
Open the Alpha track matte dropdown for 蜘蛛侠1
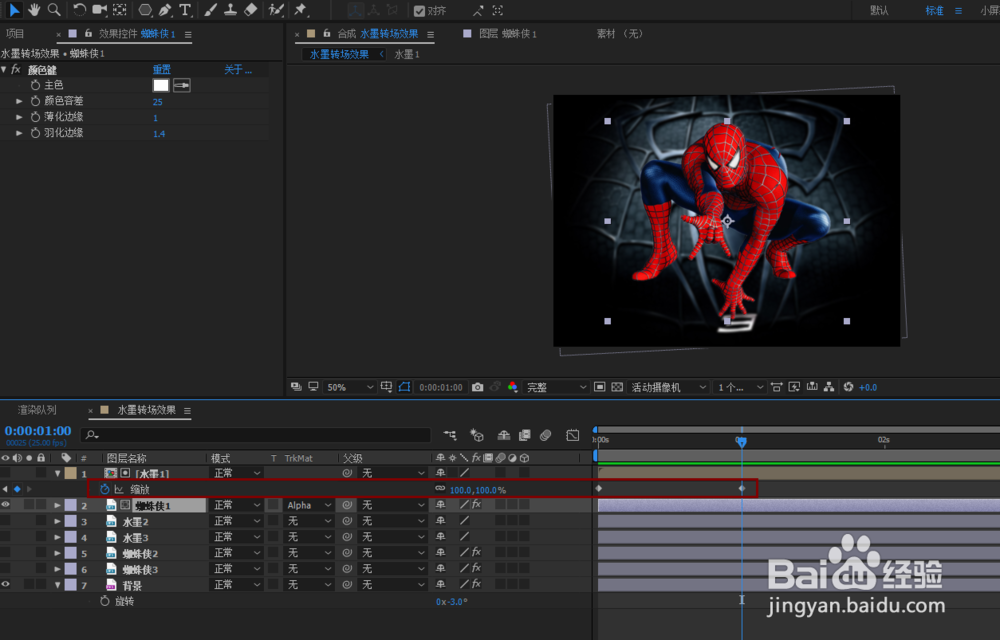click(308, 505)
